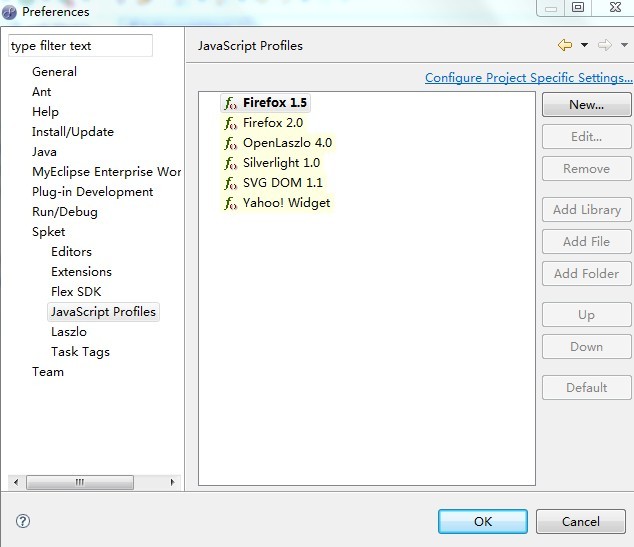
Task: Select Laszlo under Spket
Action: point(69,332)
